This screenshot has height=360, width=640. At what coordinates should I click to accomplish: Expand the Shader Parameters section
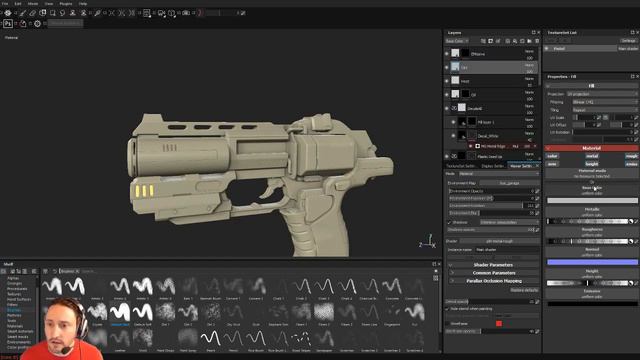(x=493, y=265)
